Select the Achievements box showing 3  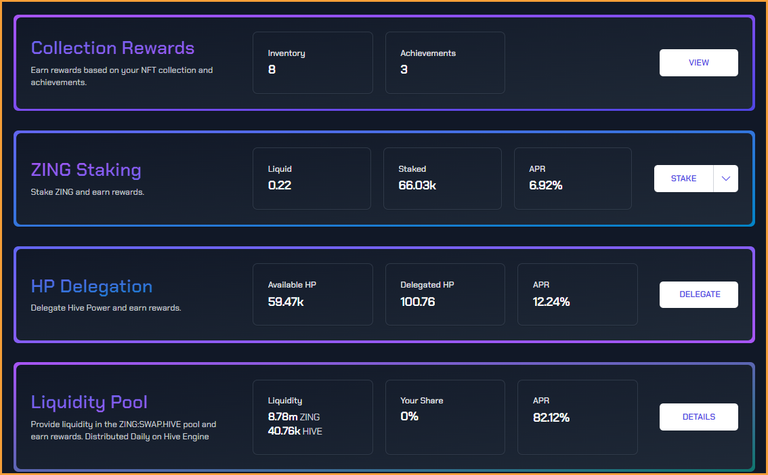[445, 63]
